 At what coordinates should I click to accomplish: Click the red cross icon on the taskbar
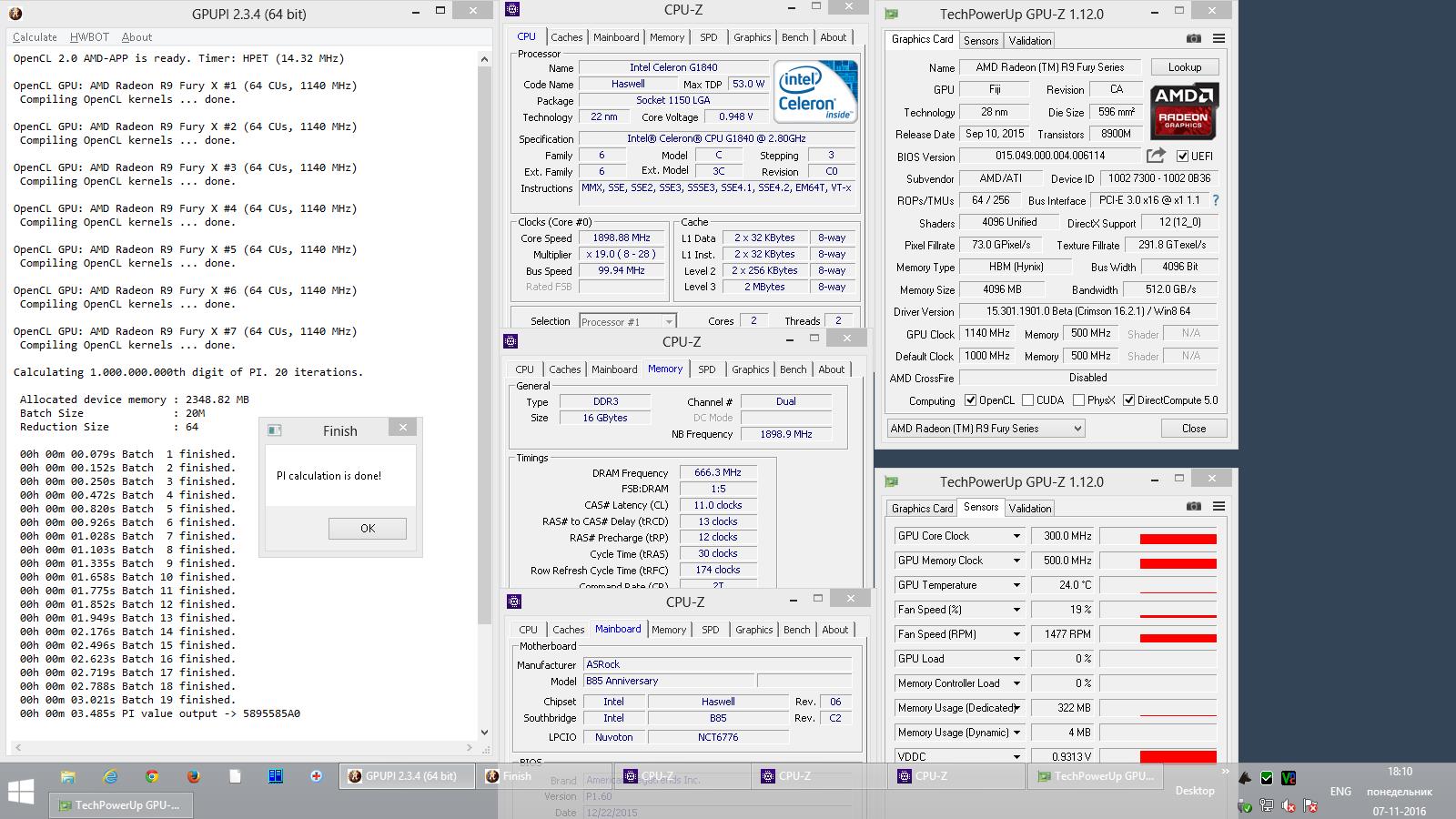click(316, 776)
